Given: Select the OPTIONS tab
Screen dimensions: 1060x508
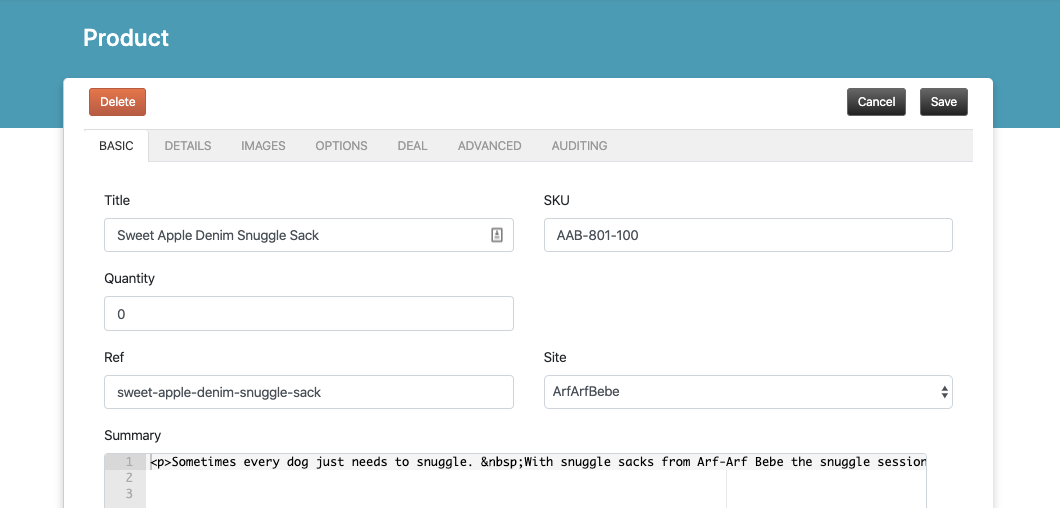Looking at the screenshot, I should click(x=341, y=146).
